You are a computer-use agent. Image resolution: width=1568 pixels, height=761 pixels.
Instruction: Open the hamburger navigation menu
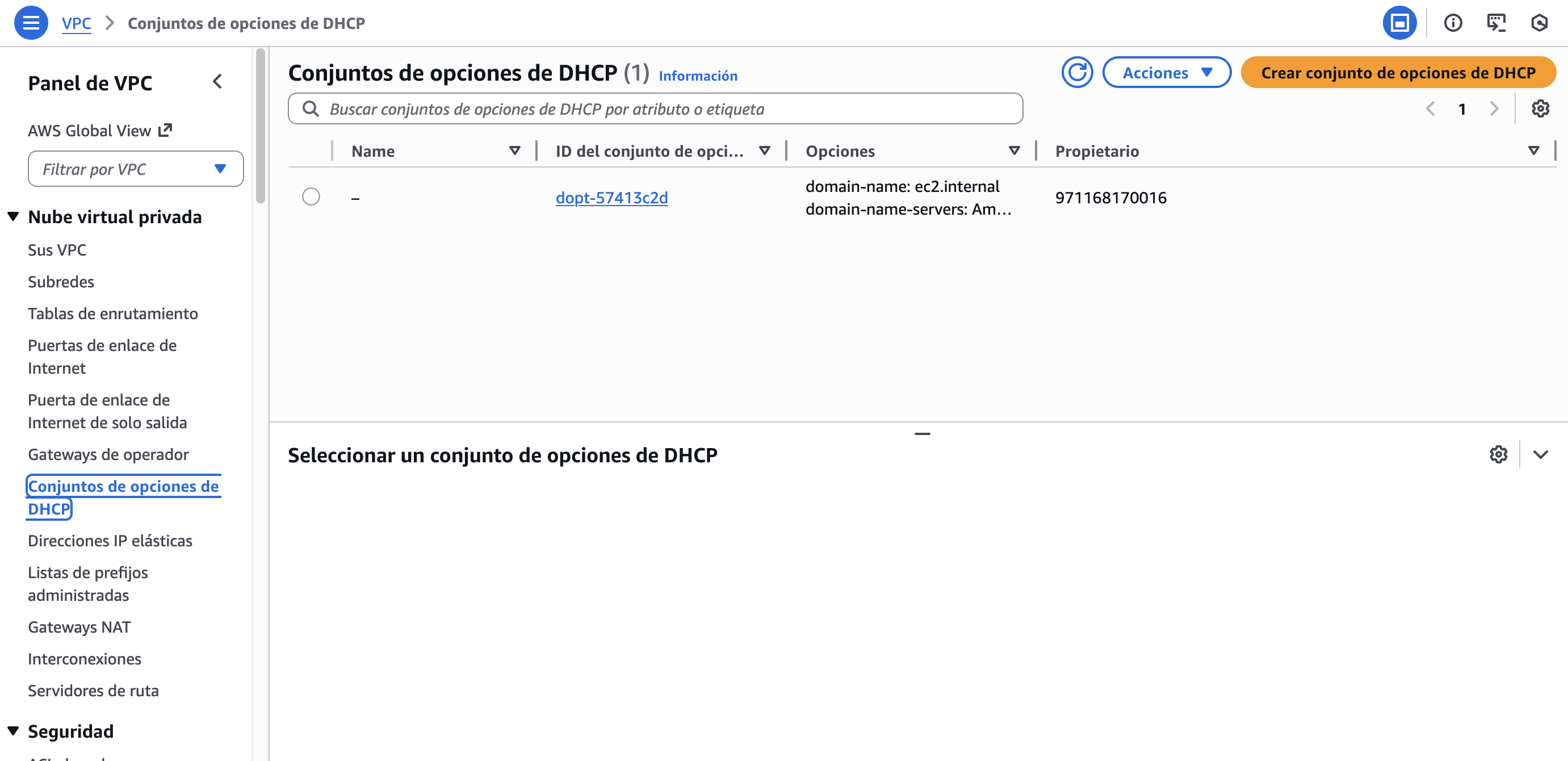point(31,23)
